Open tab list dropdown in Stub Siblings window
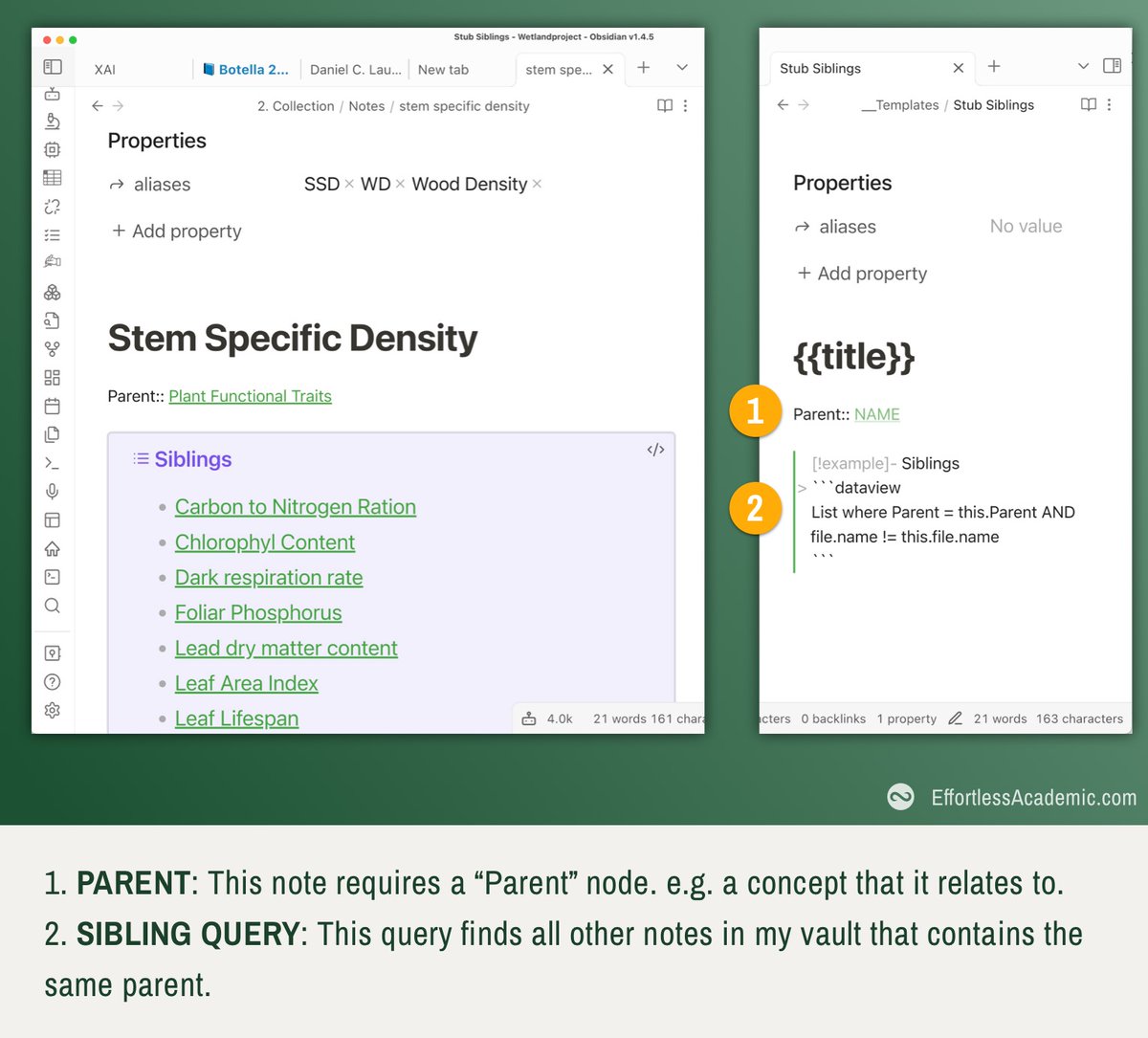The height and width of the screenshot is (1038, 1148). pos(1083,67)
